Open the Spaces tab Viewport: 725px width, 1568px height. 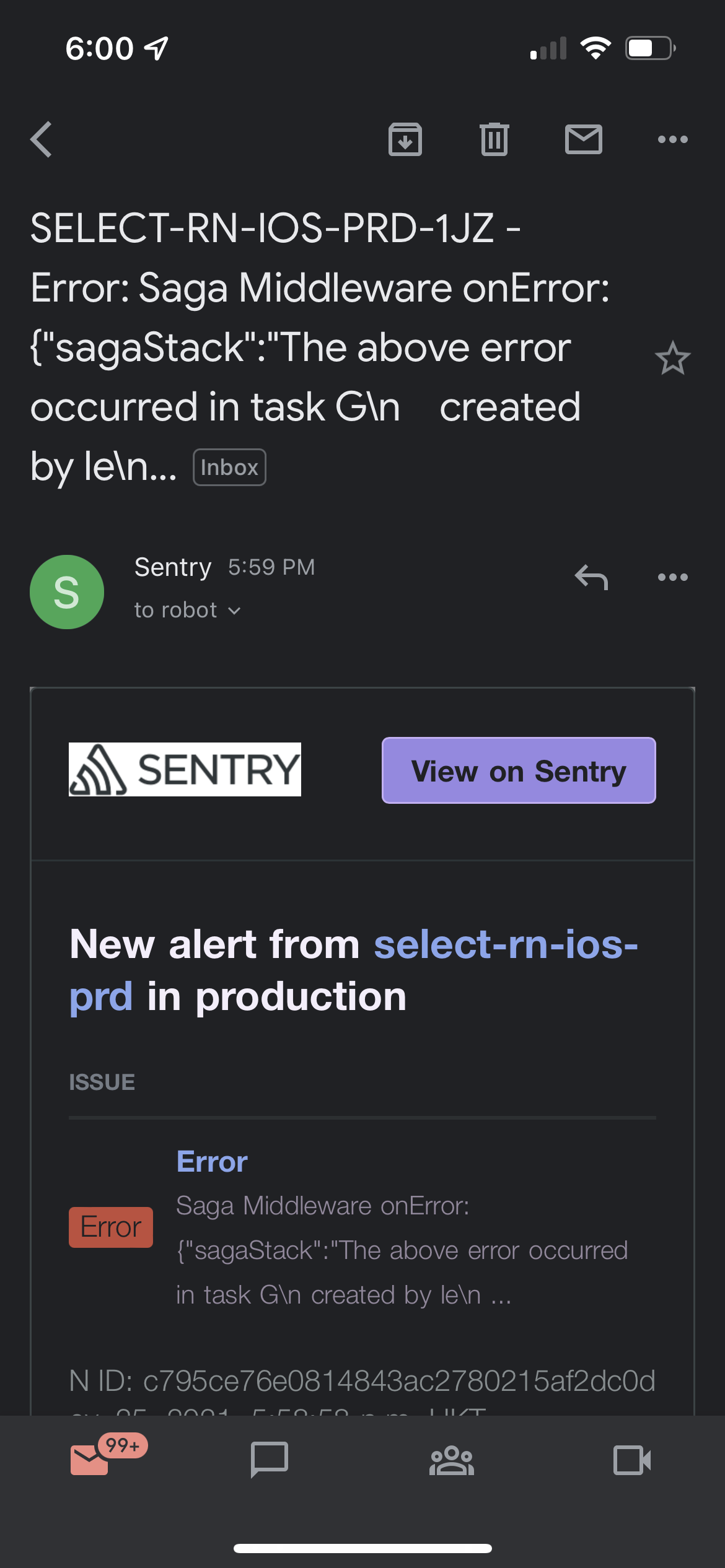(451, 1460)
